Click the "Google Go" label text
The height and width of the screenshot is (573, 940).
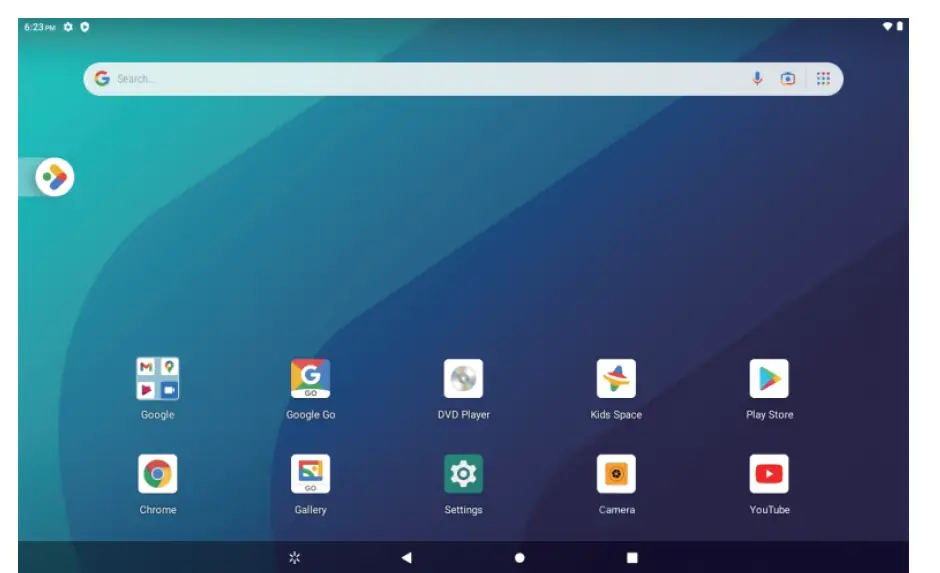311,415
